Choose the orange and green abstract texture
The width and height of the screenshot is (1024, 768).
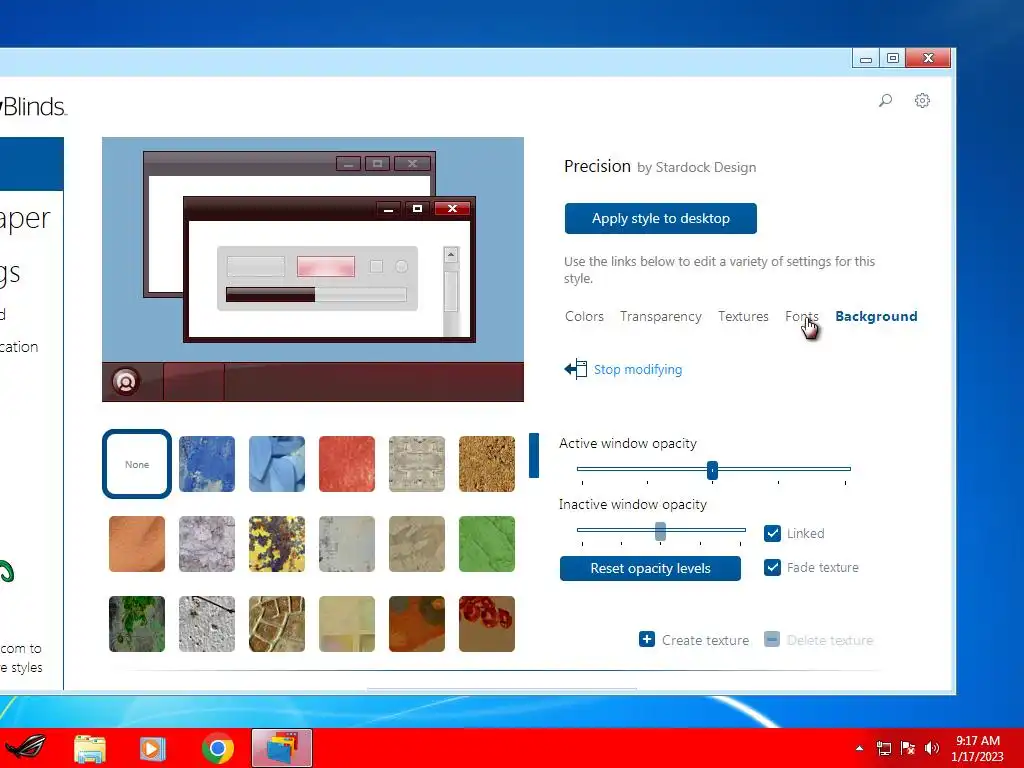pyautogui.click(x=417, y=624)
